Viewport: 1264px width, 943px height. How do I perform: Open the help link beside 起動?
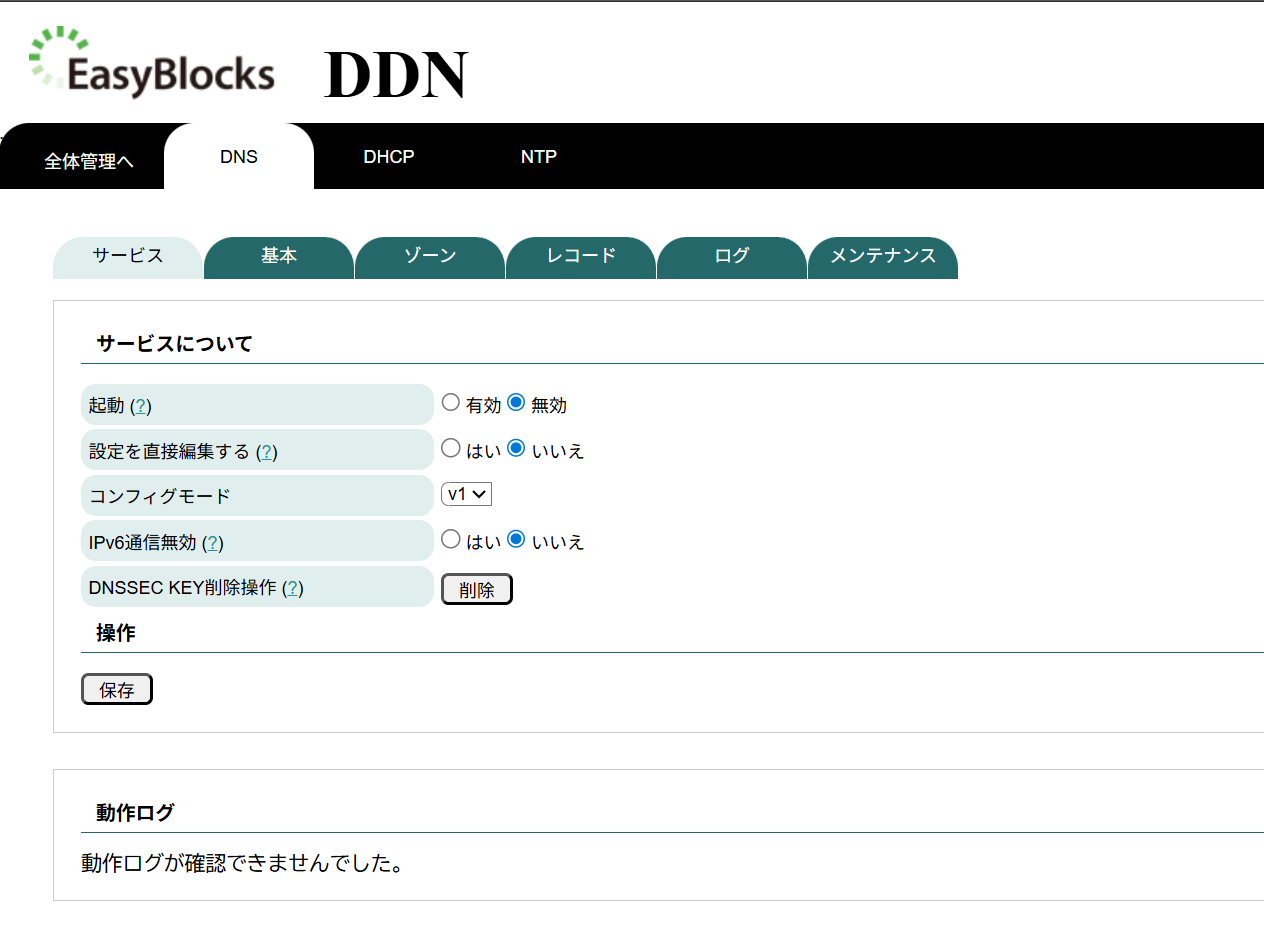pyautogui.click(x=142, y=405)
